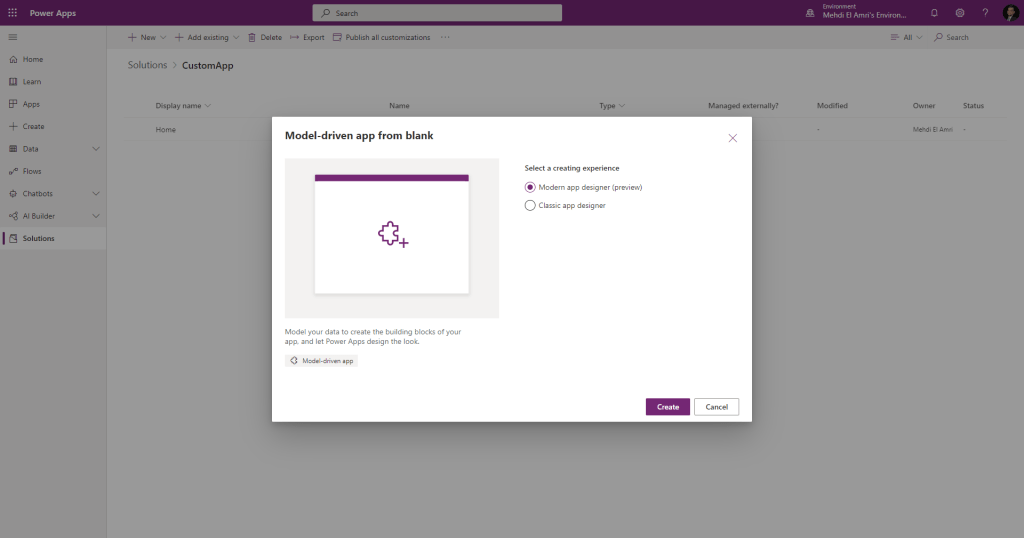Collapse the left navigation hamburger menu
Viewport: 1024px width, 538px height.
tap(13, 37)
